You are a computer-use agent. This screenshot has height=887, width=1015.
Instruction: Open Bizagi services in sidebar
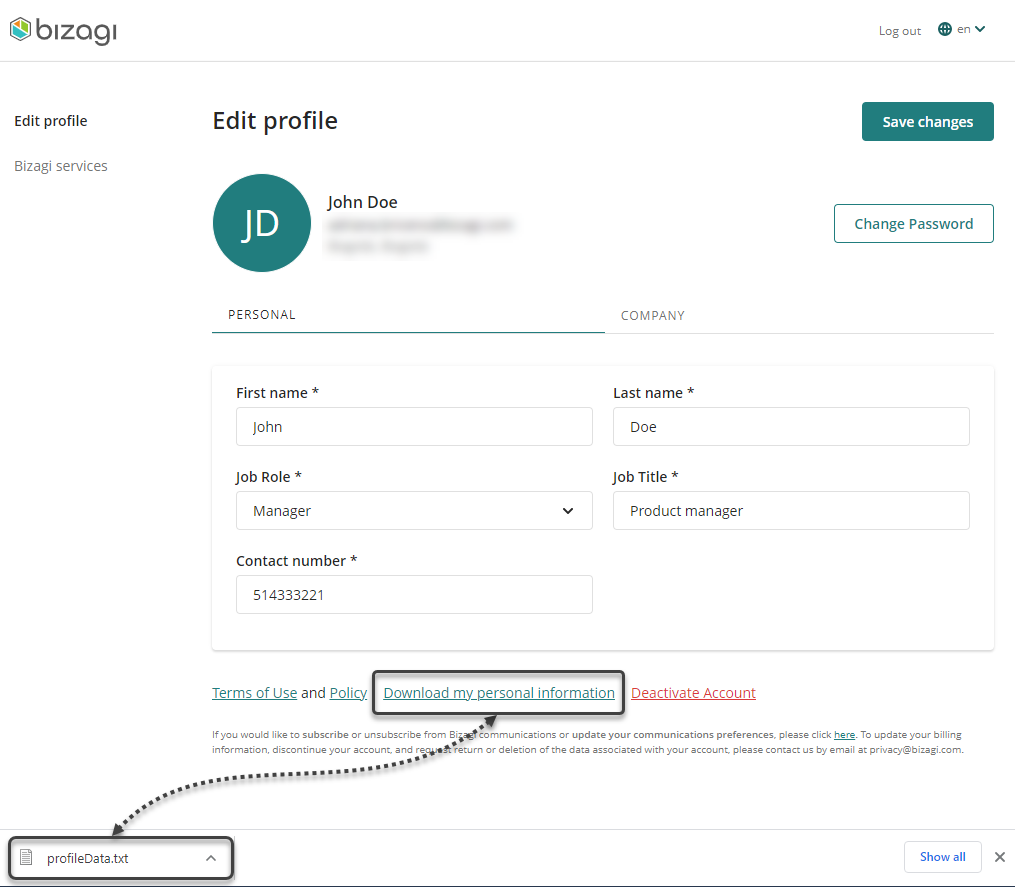(61, 166)
